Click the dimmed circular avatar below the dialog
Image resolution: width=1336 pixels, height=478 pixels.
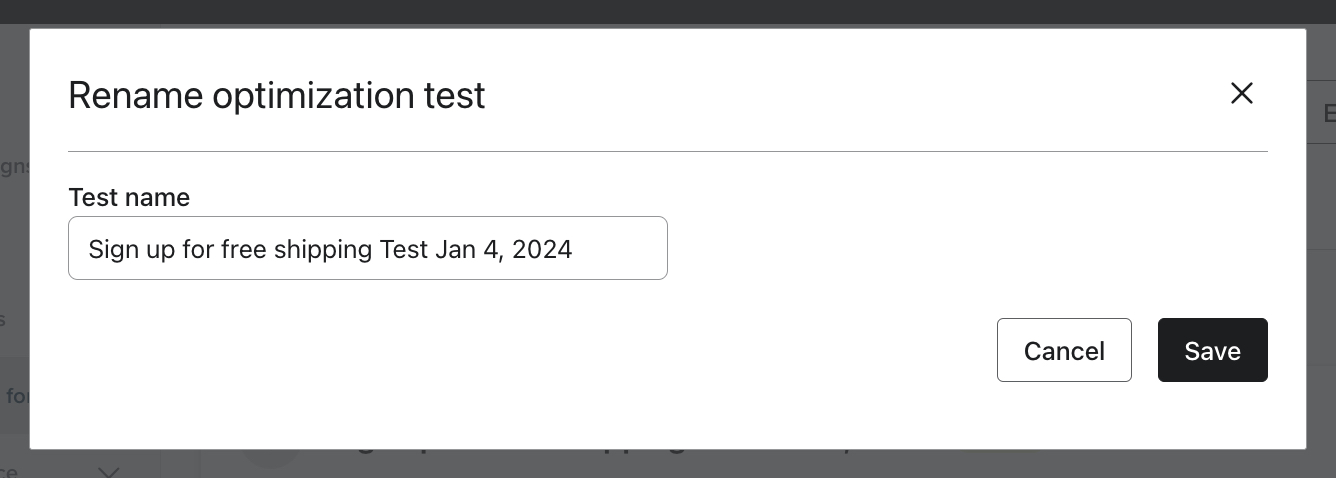pos(270,458)
